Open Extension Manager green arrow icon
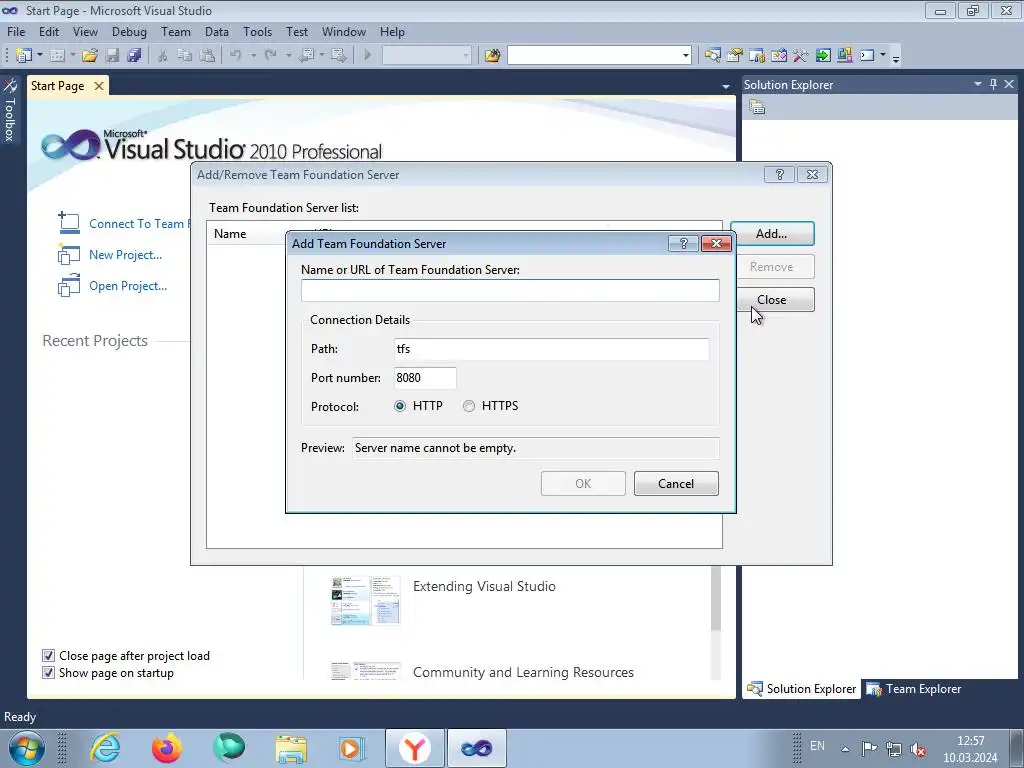The image size is (1024, 768). pos(823,56)
